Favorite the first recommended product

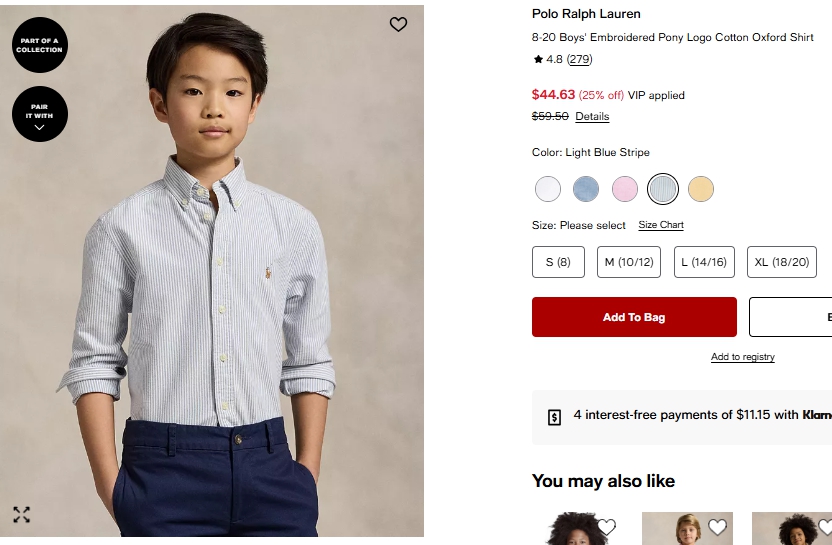tap(606, 527)
